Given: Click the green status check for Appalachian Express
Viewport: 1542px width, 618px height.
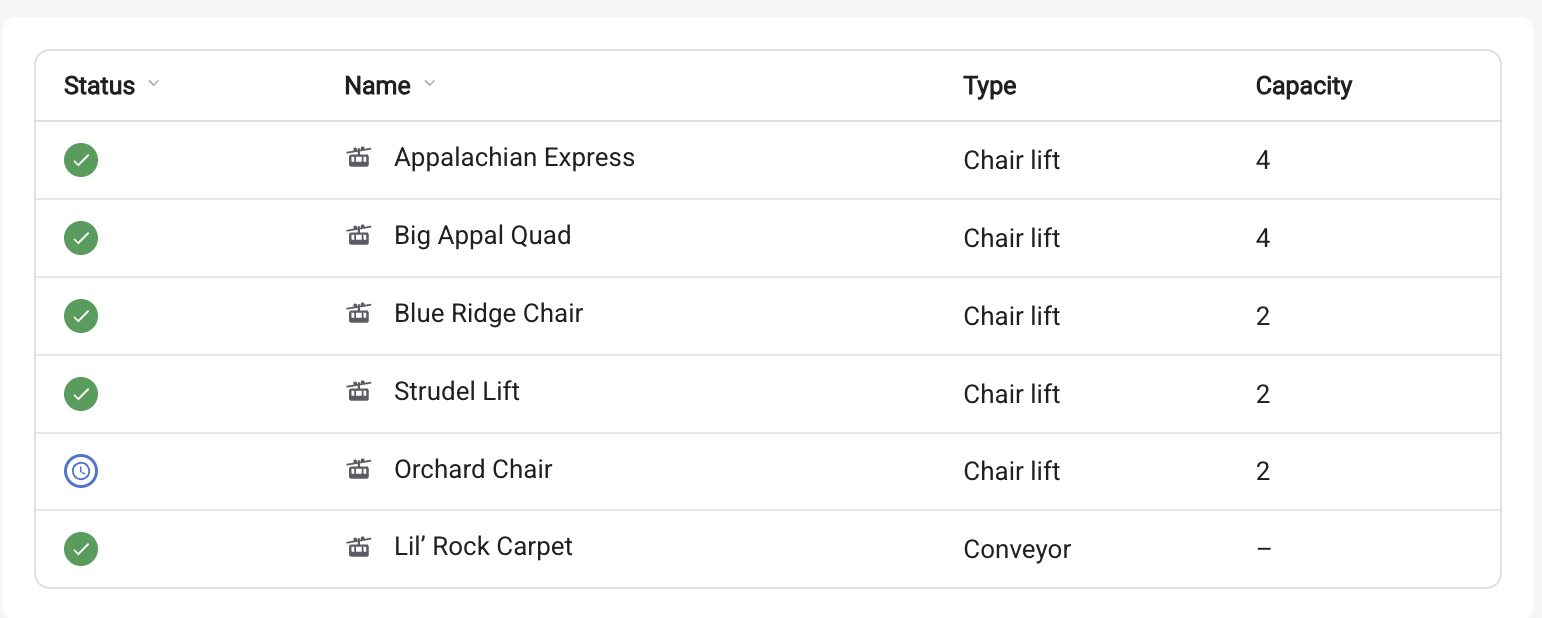Looking at the screenshot, I should (x=81, y=160).
